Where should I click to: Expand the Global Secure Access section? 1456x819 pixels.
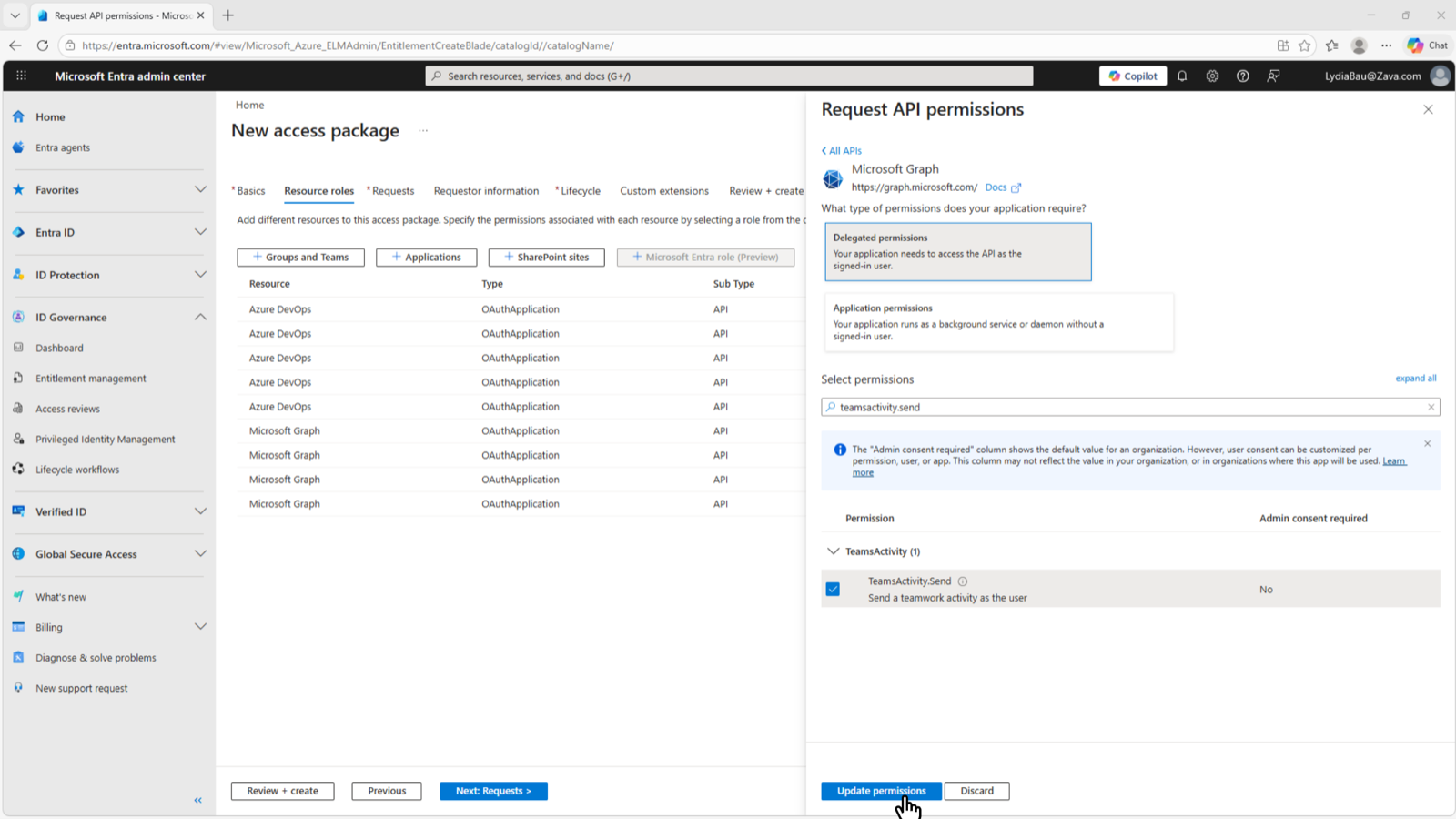(200, 554)
